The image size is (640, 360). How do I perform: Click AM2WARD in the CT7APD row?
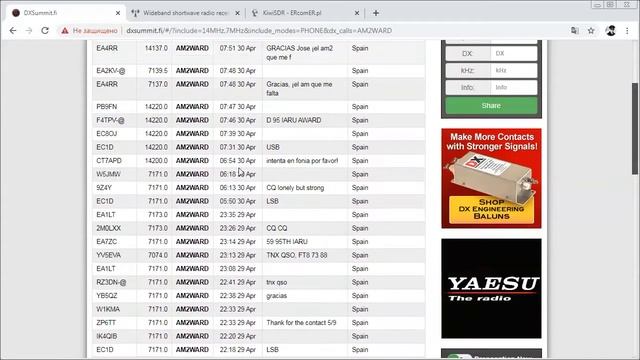[192, 160]
